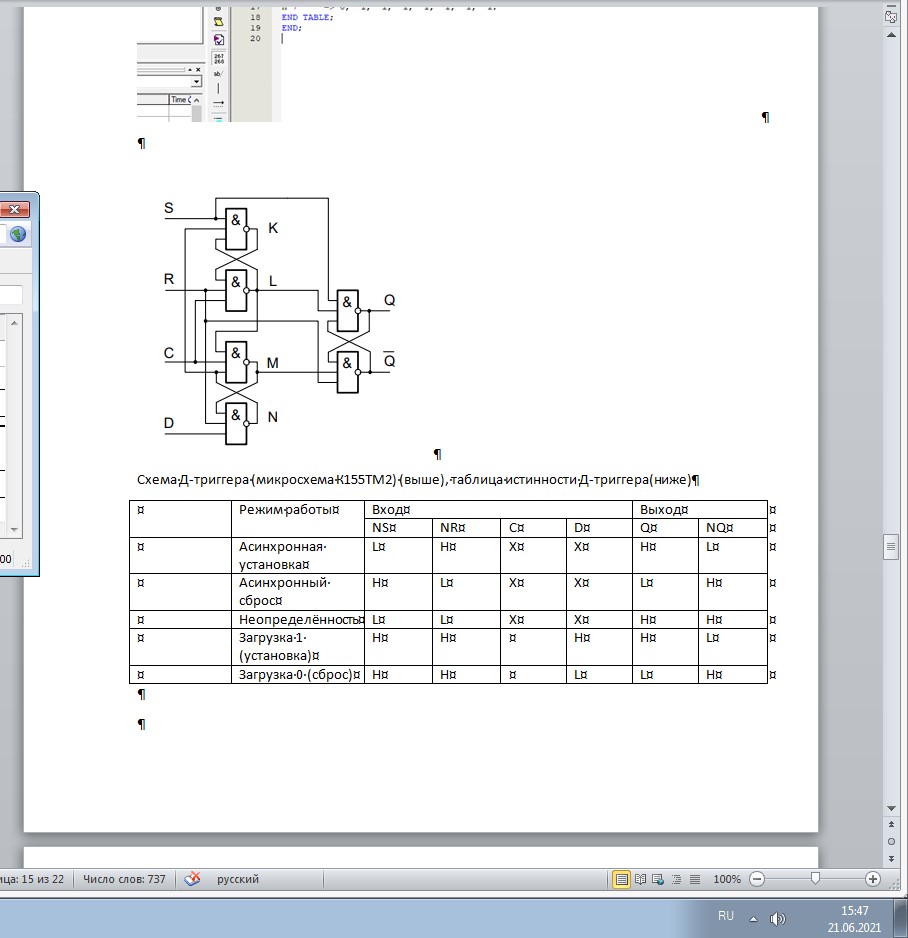The height and width of the screenshot is (938, 908).
Task: Switch to Web Layout view
Action: pos(658,879)
